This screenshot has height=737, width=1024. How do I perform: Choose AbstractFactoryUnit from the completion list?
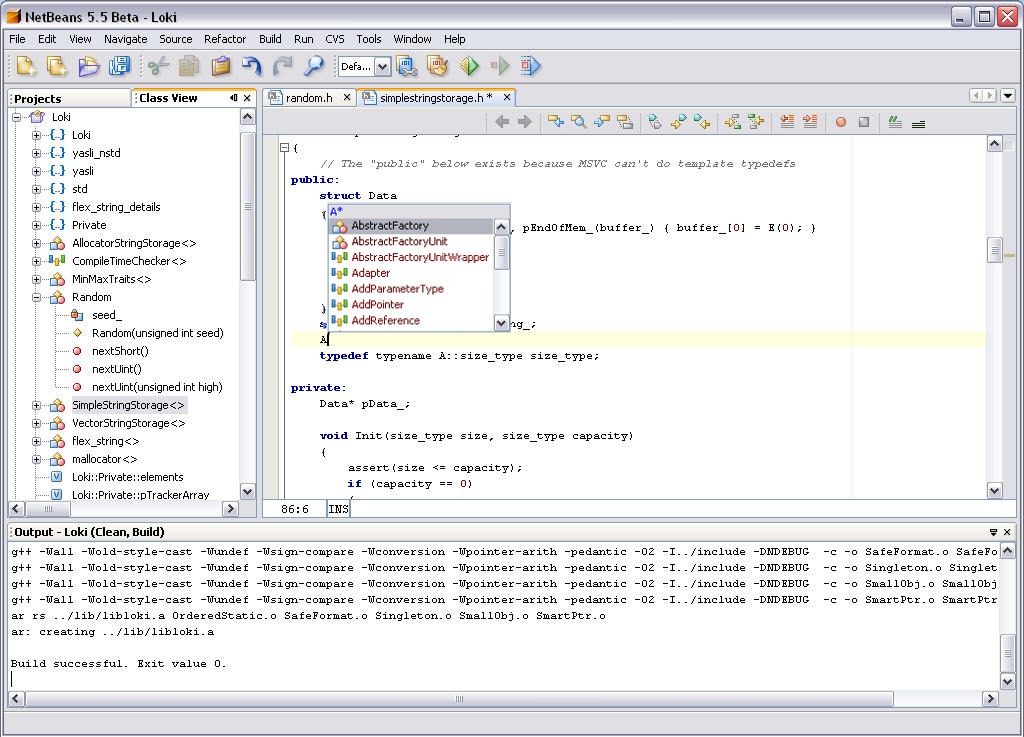399,241
